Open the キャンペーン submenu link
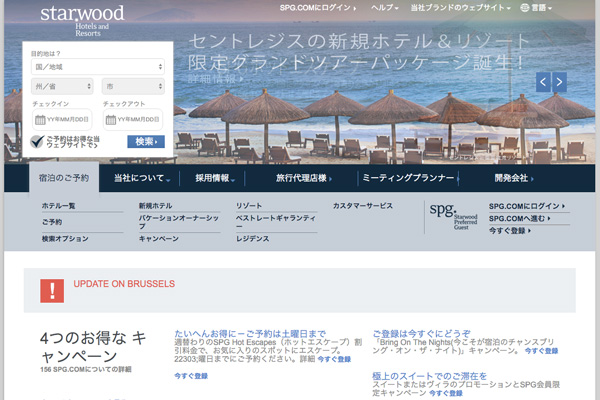600x400 pixels. 159,239
